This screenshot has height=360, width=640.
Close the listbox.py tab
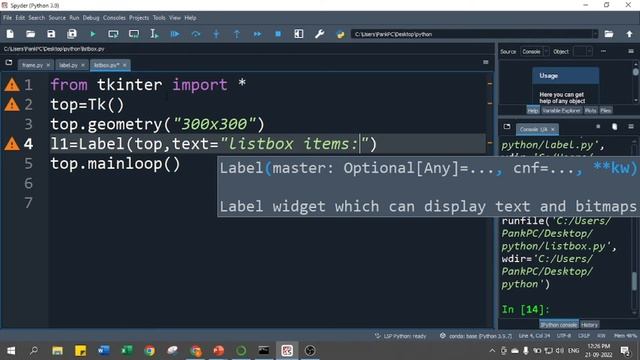pyautogui.click(x=125, y=65)
